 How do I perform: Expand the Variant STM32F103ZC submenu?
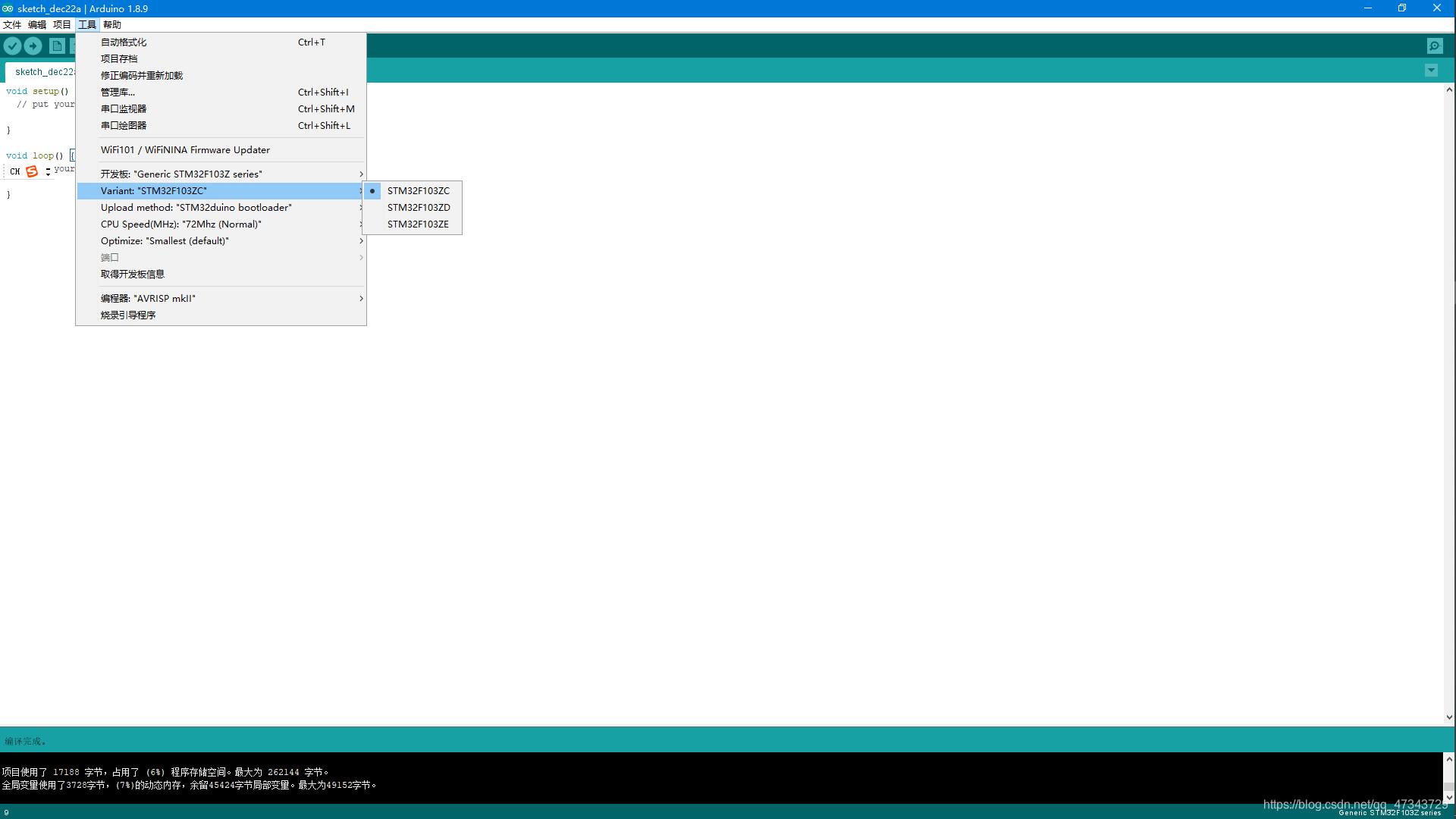tap(221, 191)
